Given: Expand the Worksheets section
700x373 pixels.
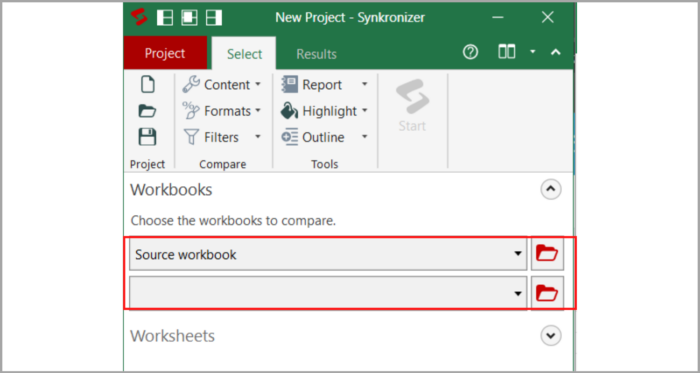Looking at the screenshot, I should click(551, 335).
